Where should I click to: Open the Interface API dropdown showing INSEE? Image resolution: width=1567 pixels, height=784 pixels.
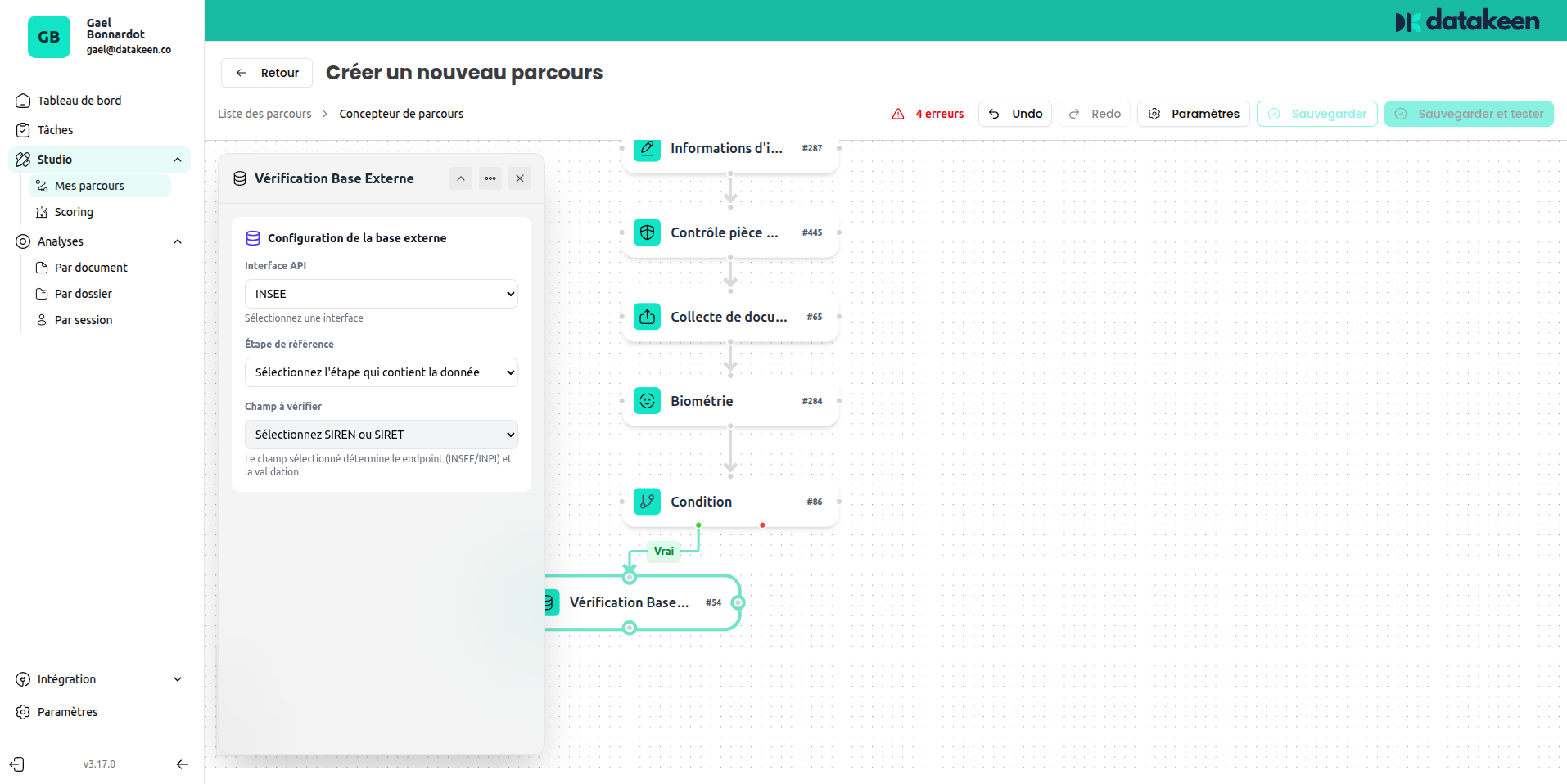[381, 293]
